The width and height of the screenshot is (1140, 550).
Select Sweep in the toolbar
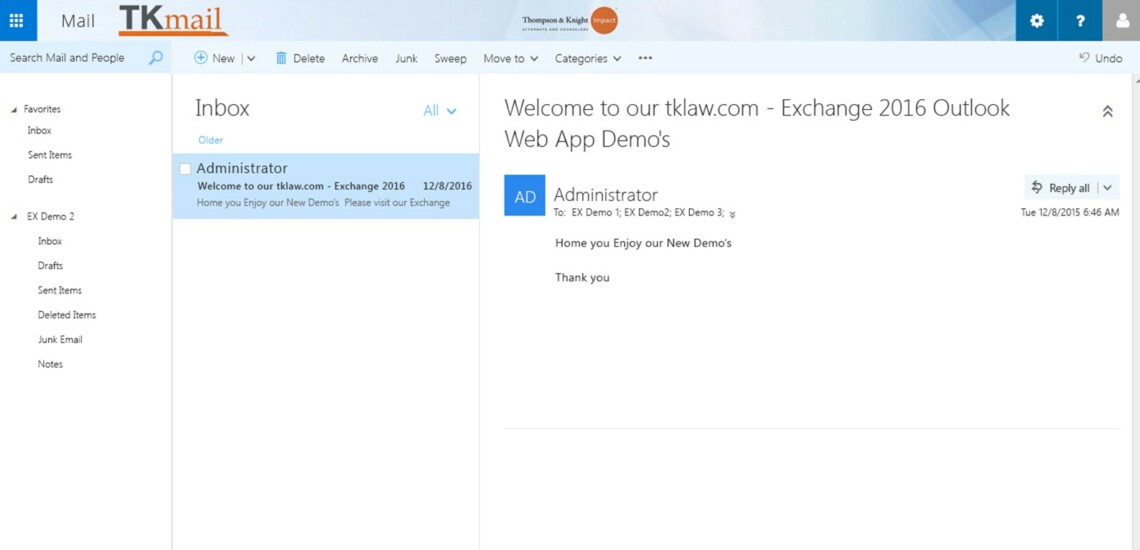click(x=450, y=58)
